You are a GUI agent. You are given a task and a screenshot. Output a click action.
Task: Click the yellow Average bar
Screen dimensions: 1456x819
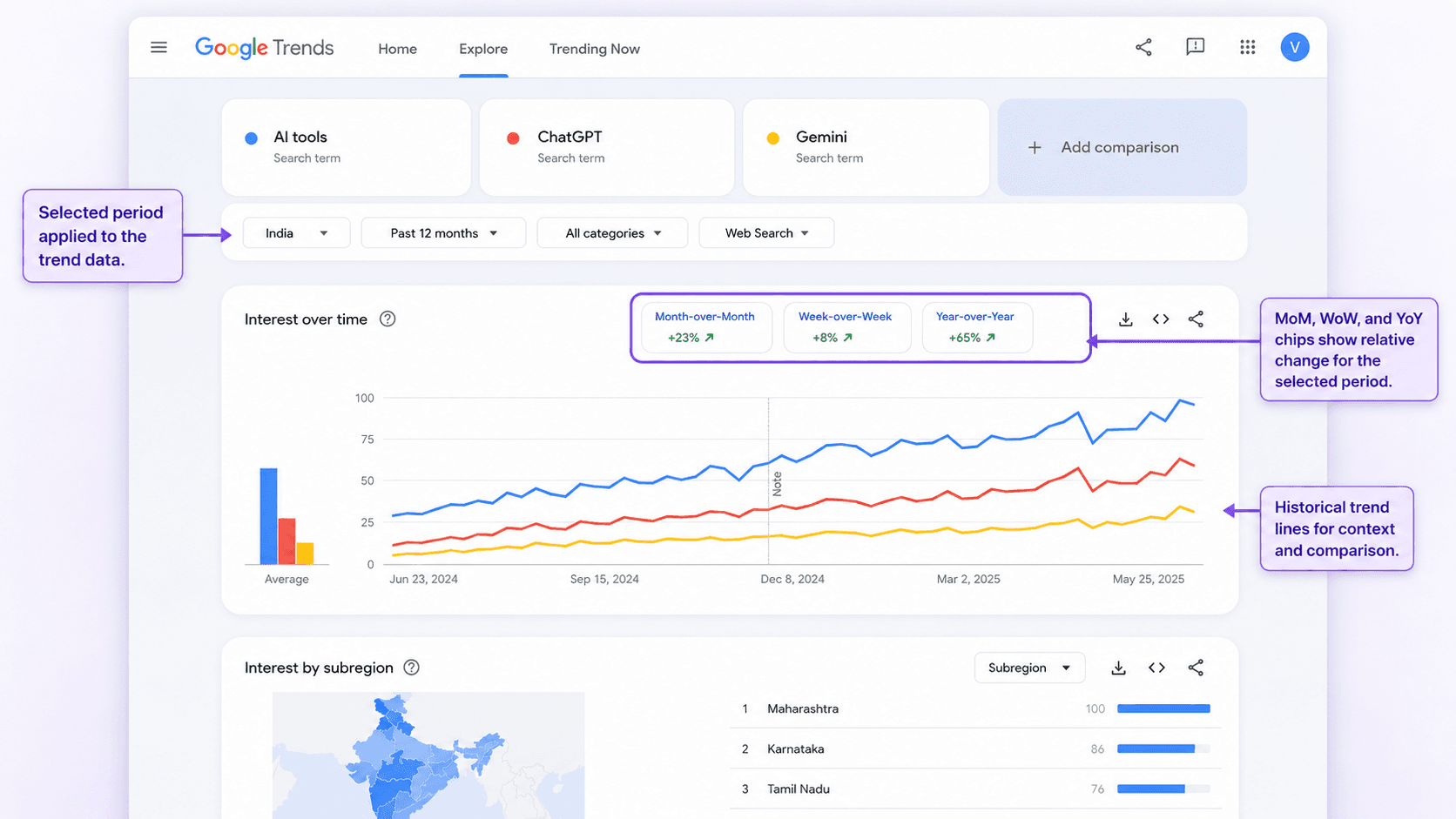click(x=305, y=554)
